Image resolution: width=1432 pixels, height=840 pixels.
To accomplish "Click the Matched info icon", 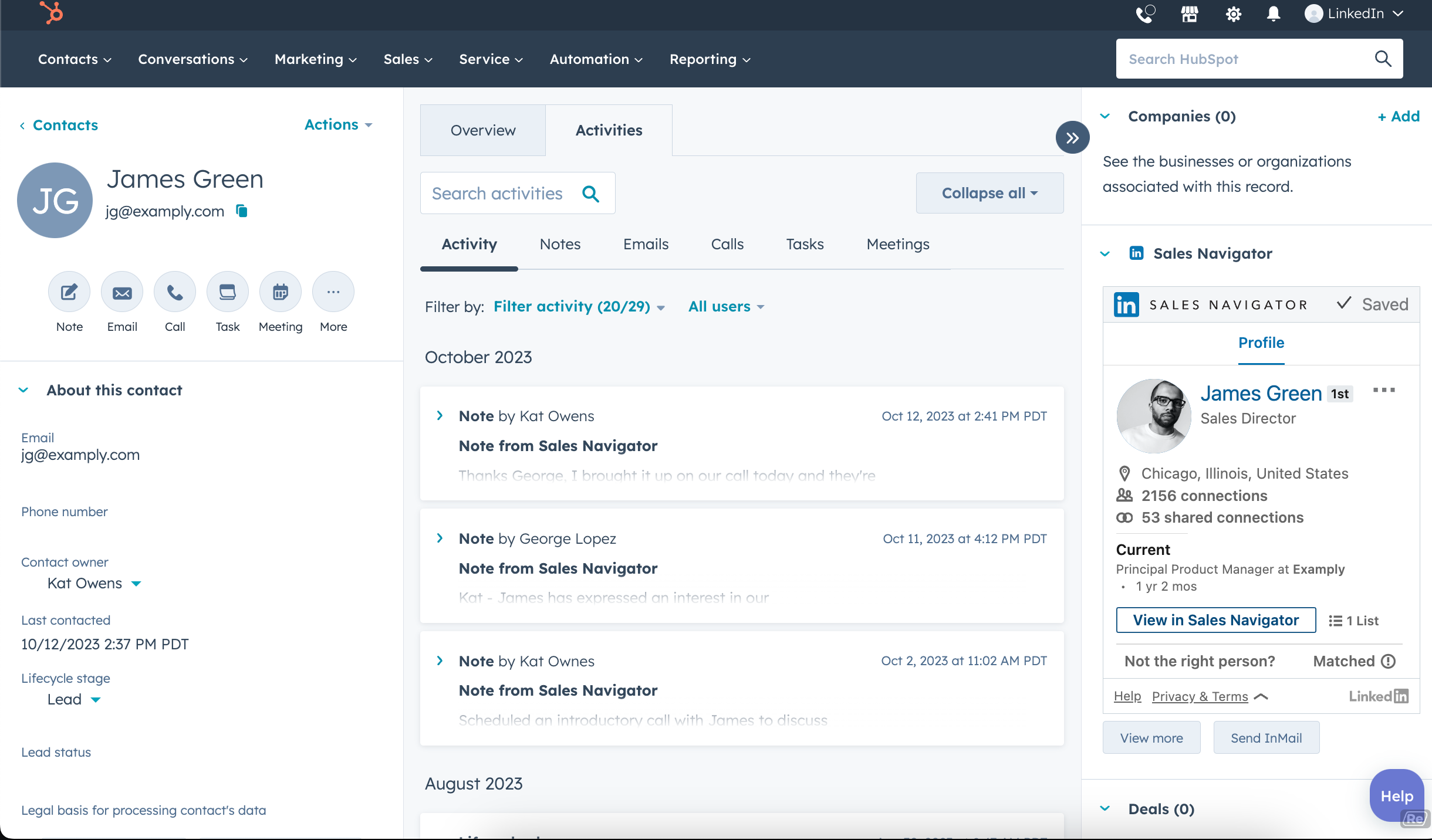I will tap(1389, 661).
